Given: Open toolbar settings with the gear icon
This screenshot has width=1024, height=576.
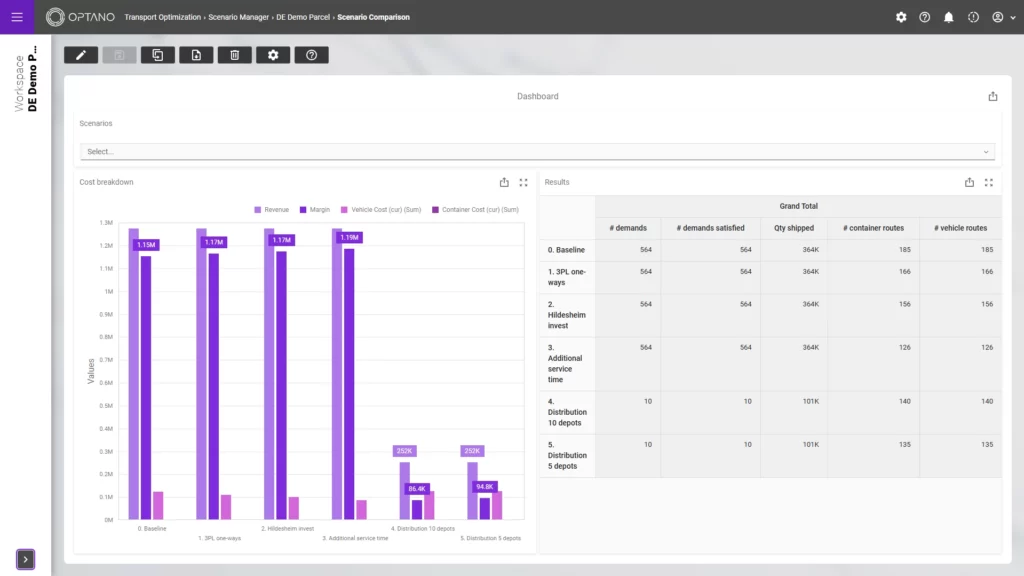Looking at the screenshot, I should [272, 55].
